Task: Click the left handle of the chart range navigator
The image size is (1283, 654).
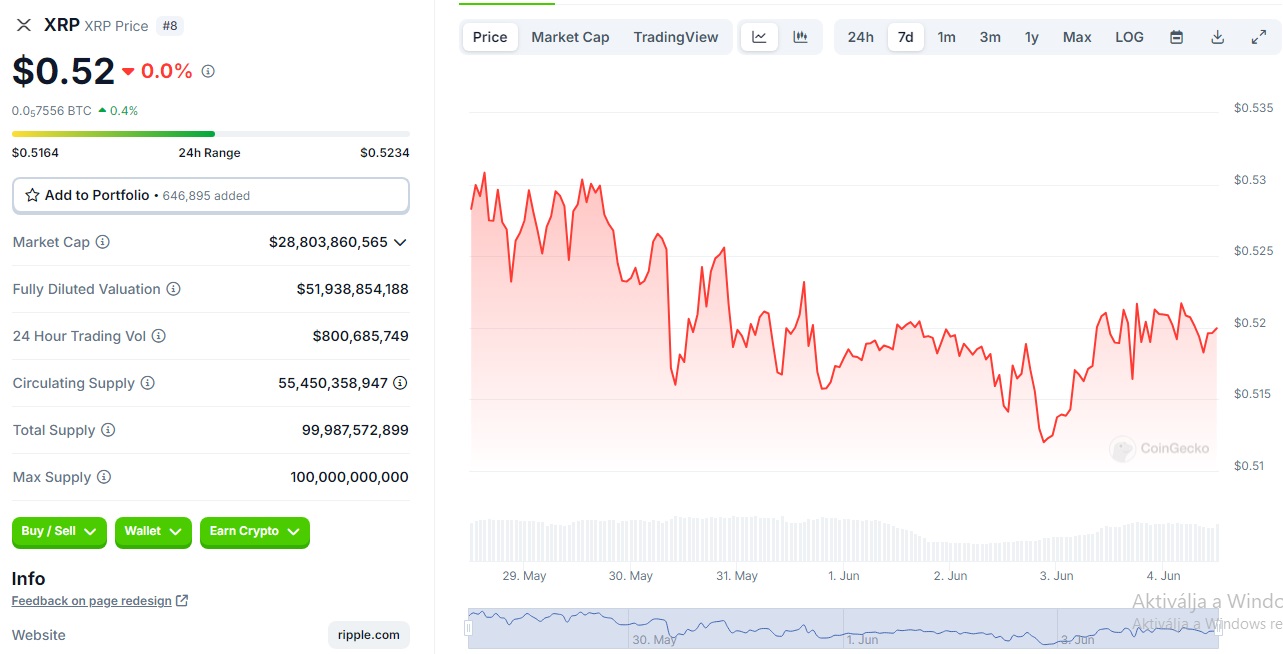Action: [468, 628]
